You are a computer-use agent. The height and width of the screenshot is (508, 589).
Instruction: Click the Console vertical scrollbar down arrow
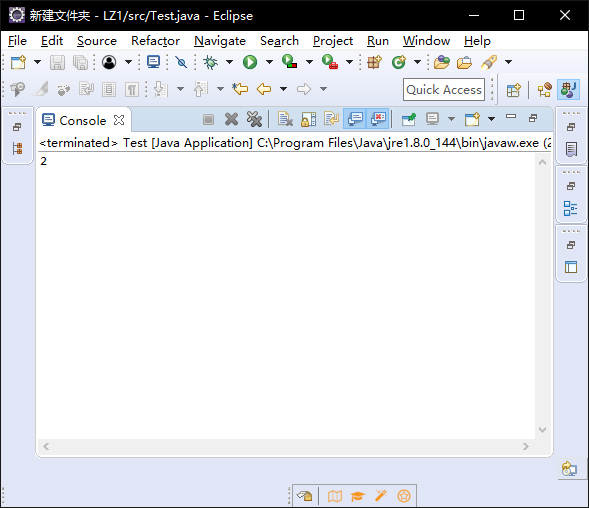(x=542, y=429)
